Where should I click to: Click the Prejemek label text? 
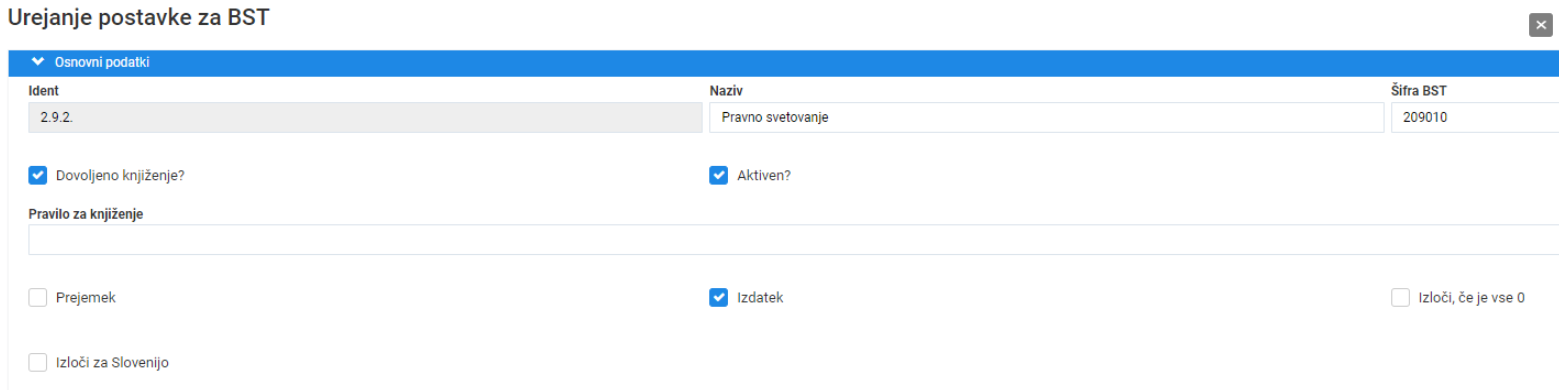[x=86, y=297]
